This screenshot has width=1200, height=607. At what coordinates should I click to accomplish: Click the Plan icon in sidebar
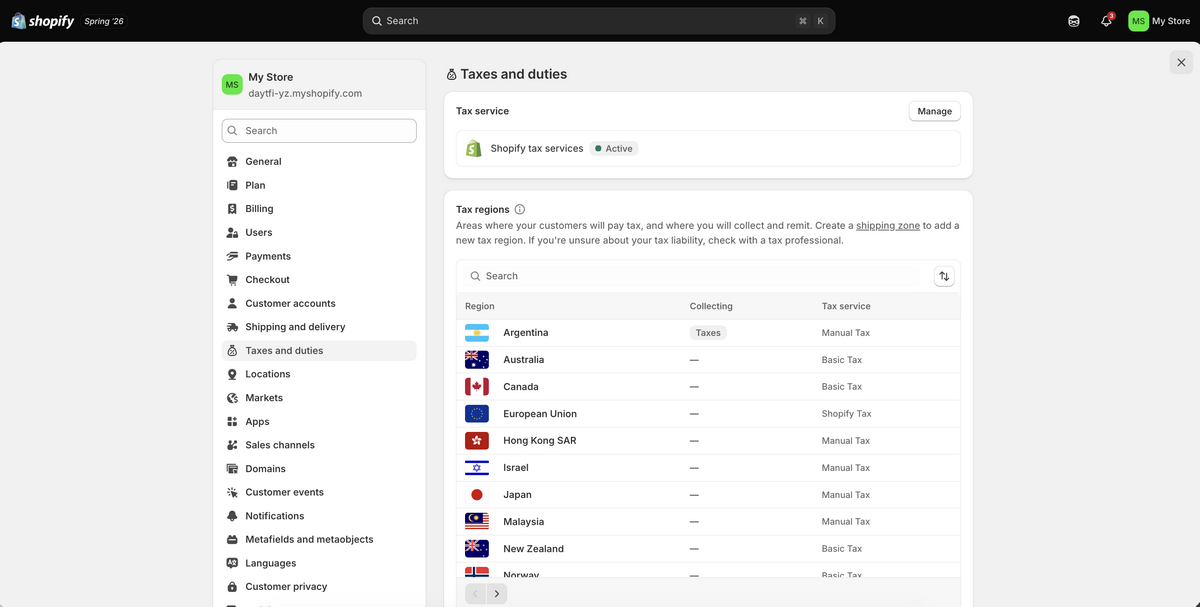click(x=232, y=185)
